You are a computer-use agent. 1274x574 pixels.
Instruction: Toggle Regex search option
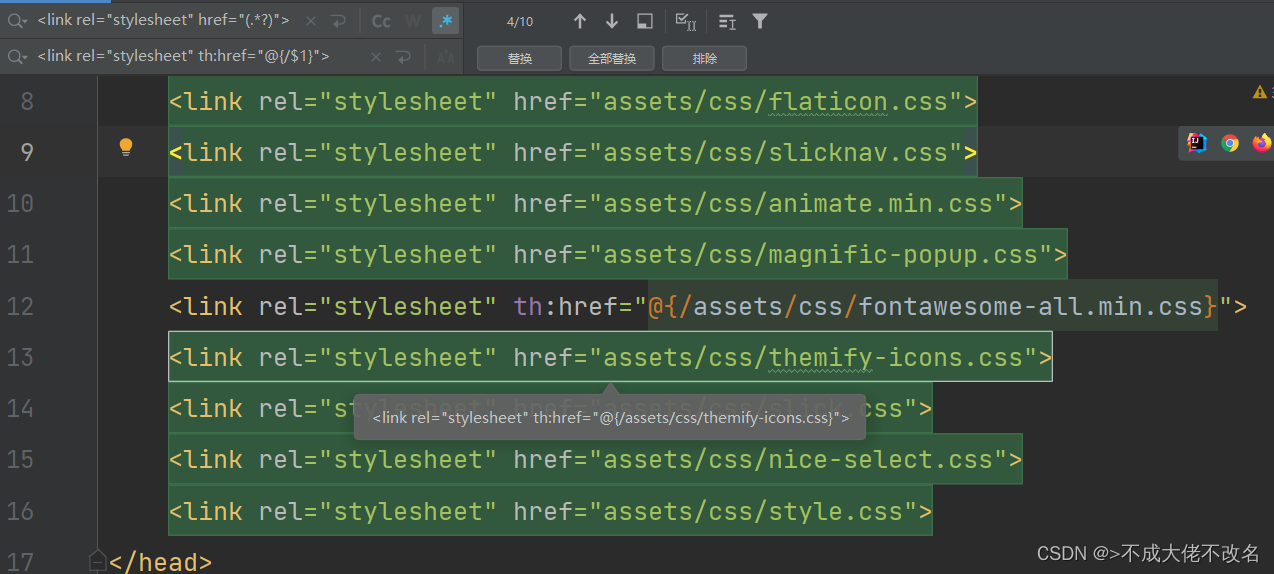pos(445,21)
